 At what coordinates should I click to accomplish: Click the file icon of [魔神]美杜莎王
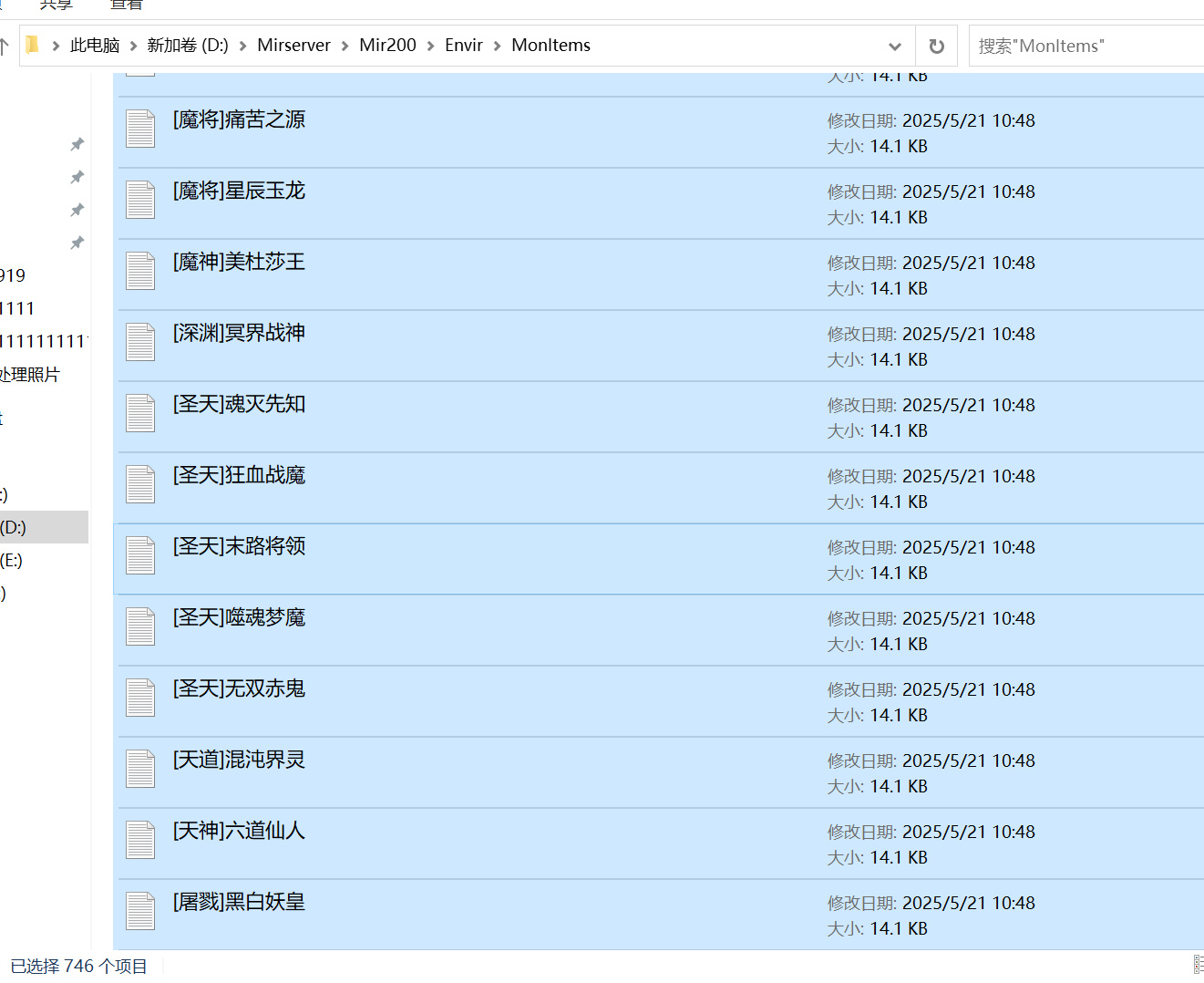[140, 271]
